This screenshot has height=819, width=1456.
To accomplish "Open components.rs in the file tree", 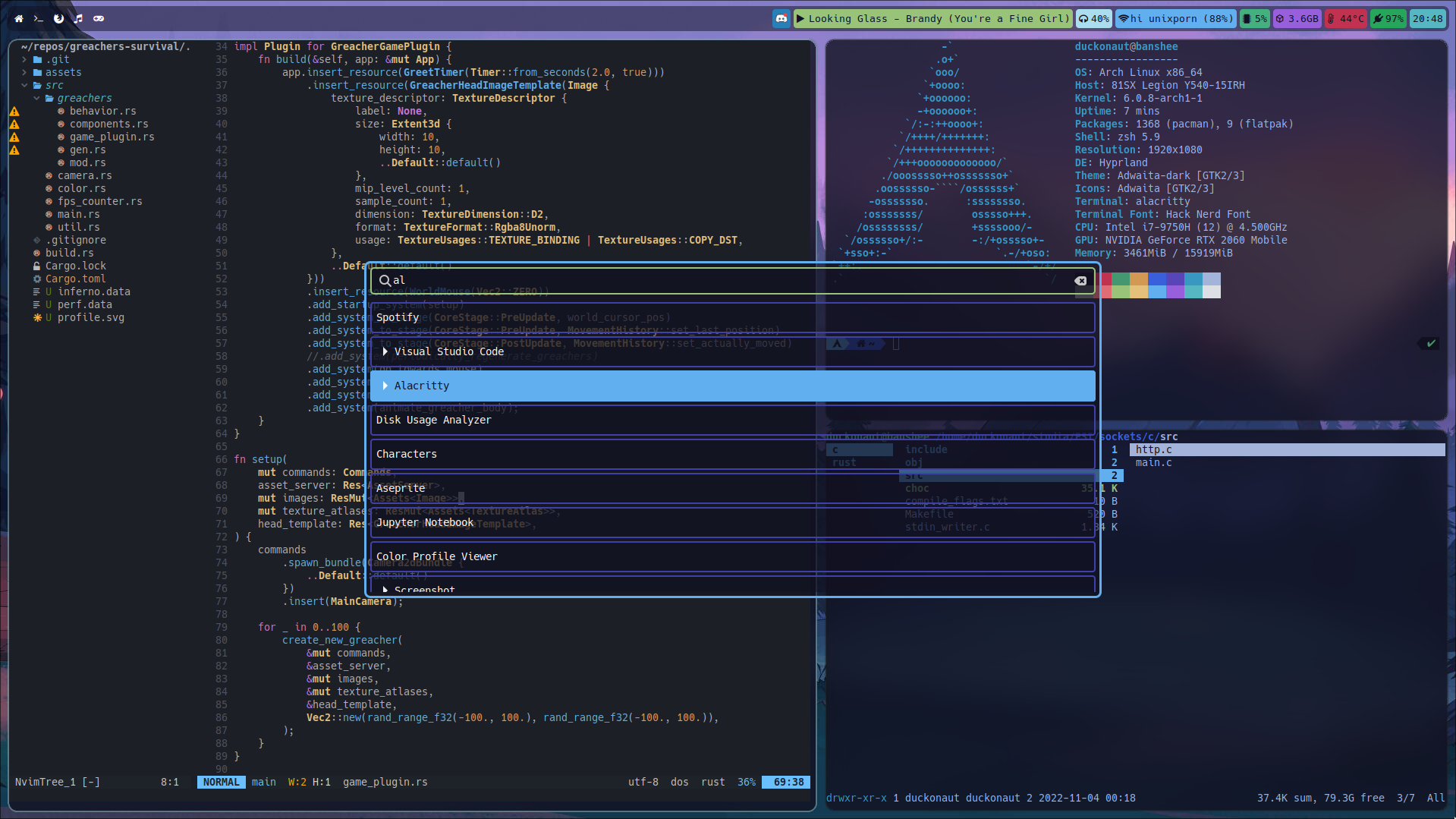I will click(109, 124).
